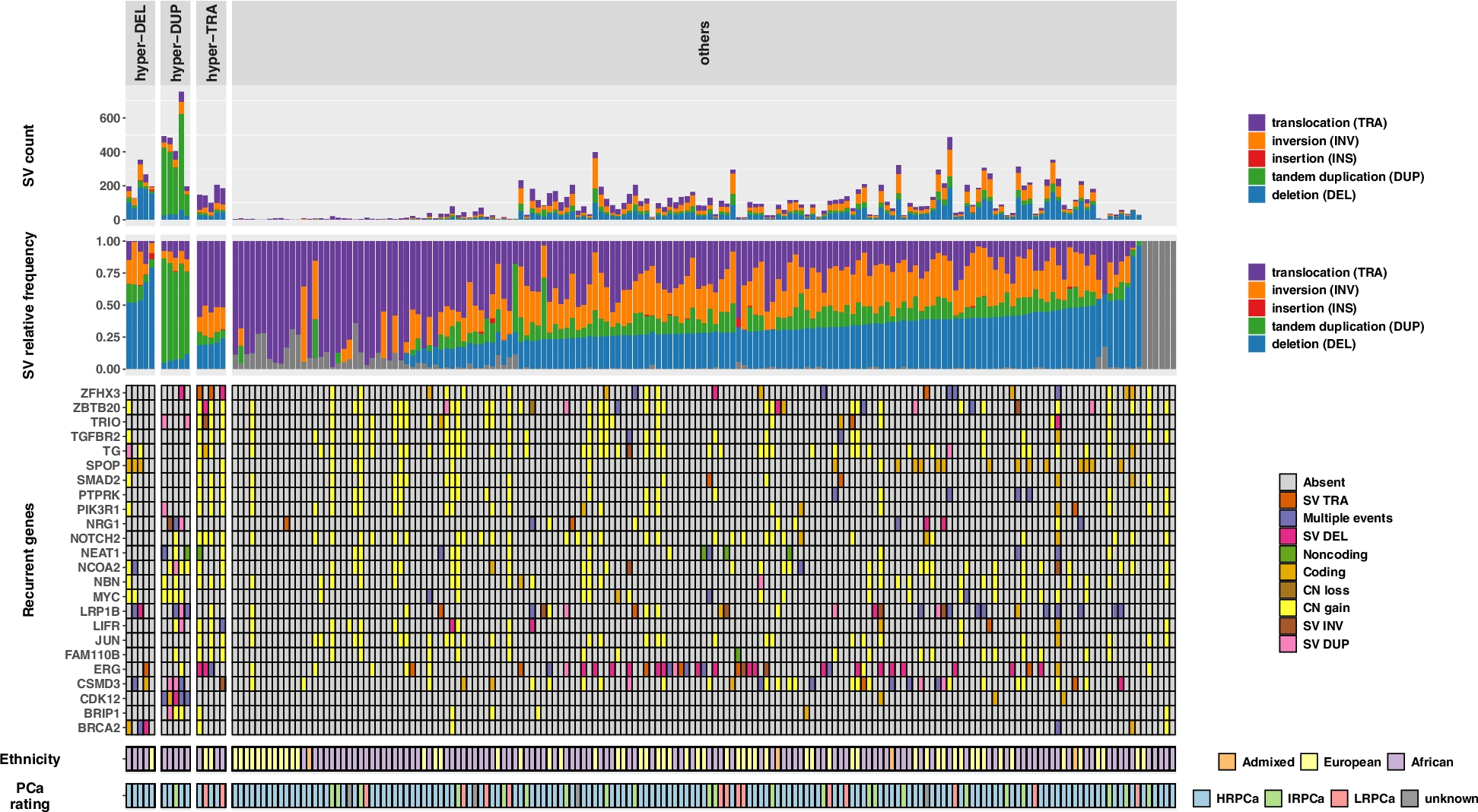The width and height of the screenshot is (1478, 812).
Task: Click the 600 tick on SV count axis
Action: click(110, 118)
